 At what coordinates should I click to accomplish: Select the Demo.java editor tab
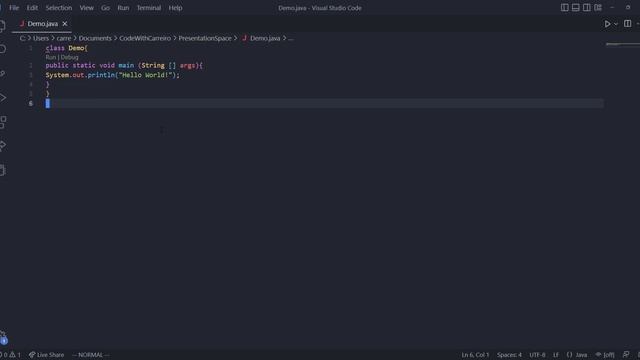click(x=42, y=24)
